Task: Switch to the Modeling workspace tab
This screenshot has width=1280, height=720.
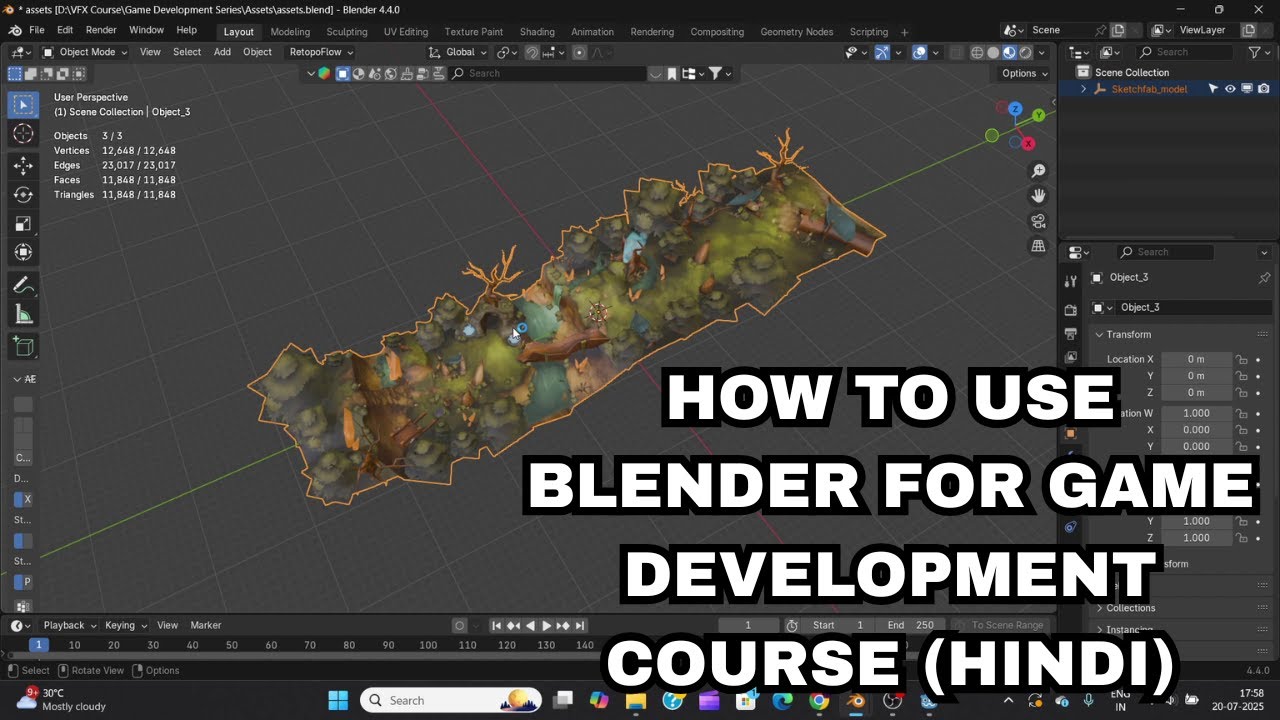Action: point(290,32)
